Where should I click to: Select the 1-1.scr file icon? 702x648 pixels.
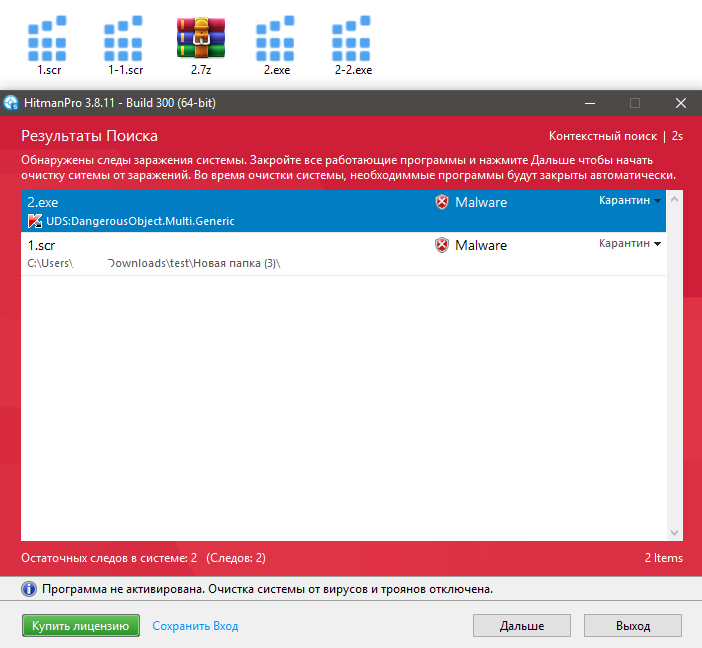123,39
